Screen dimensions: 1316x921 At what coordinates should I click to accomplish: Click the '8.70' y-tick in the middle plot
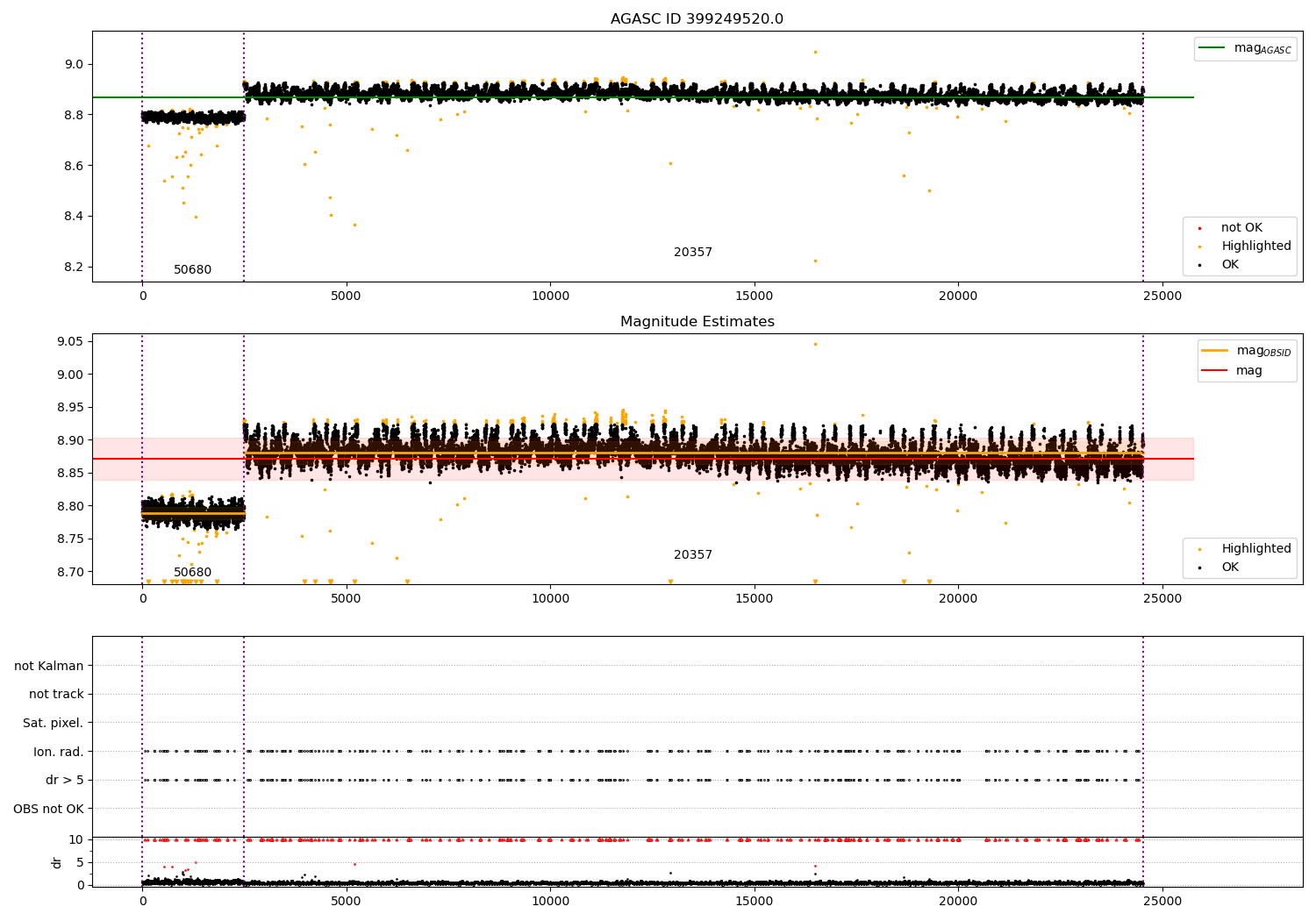(x=70, y=572)
